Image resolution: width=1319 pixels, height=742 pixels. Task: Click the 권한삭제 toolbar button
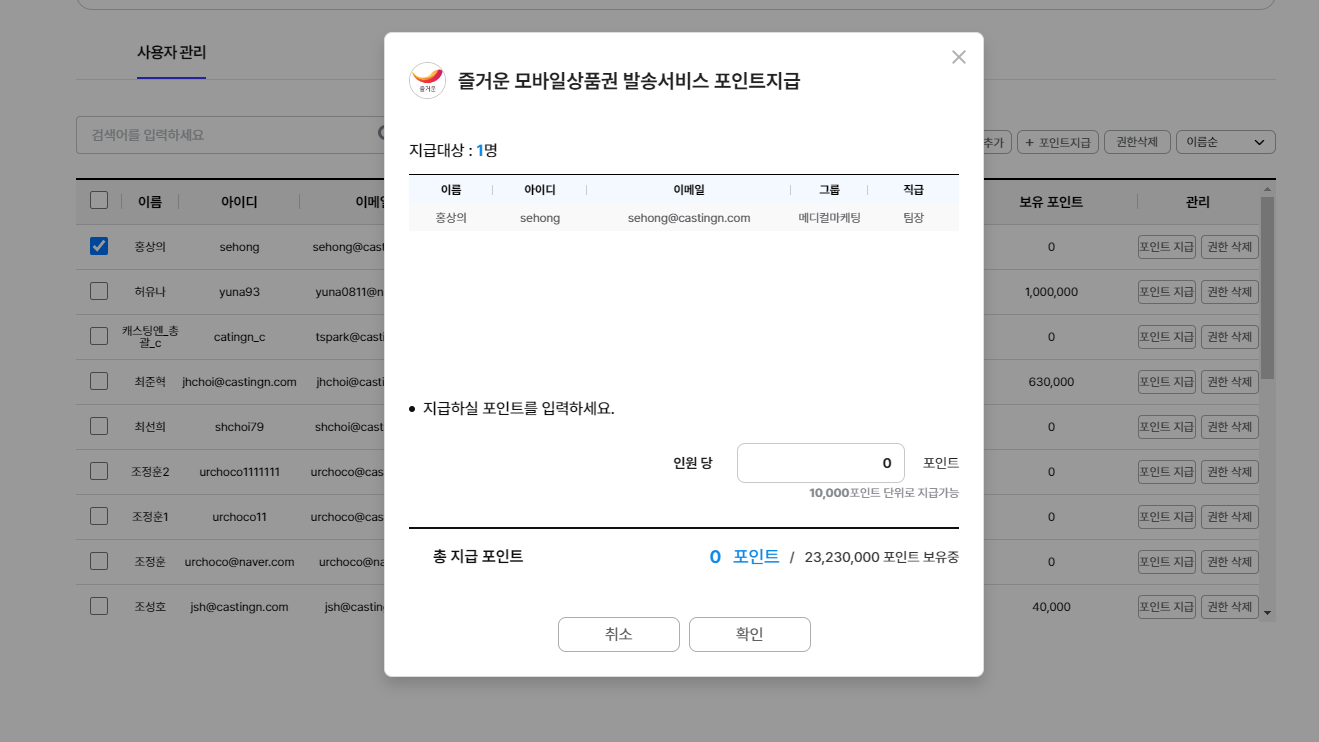point(1137,142)
